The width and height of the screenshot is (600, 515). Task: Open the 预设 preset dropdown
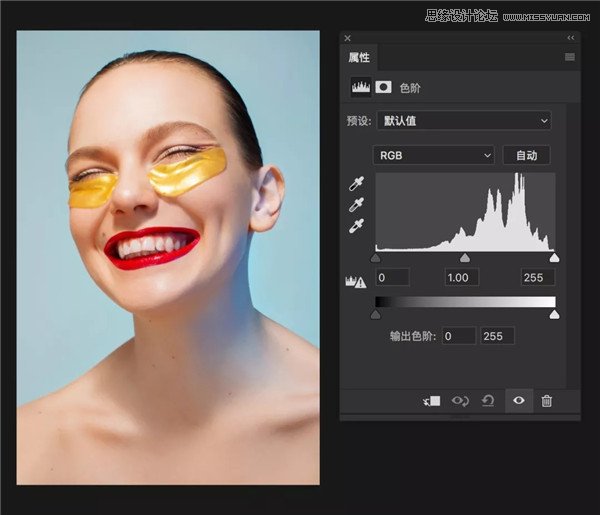[464, 121]
